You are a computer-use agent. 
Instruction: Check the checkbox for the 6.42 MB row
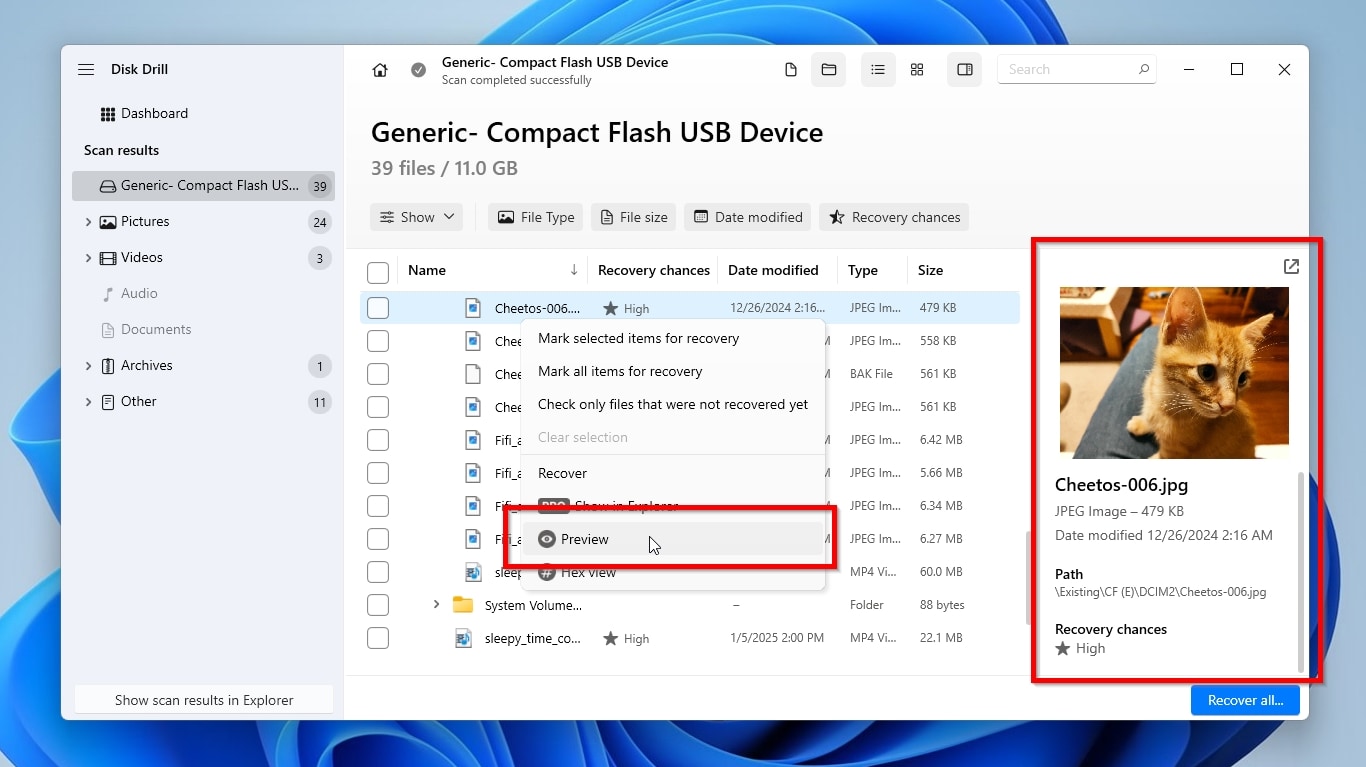click(378, 440)
